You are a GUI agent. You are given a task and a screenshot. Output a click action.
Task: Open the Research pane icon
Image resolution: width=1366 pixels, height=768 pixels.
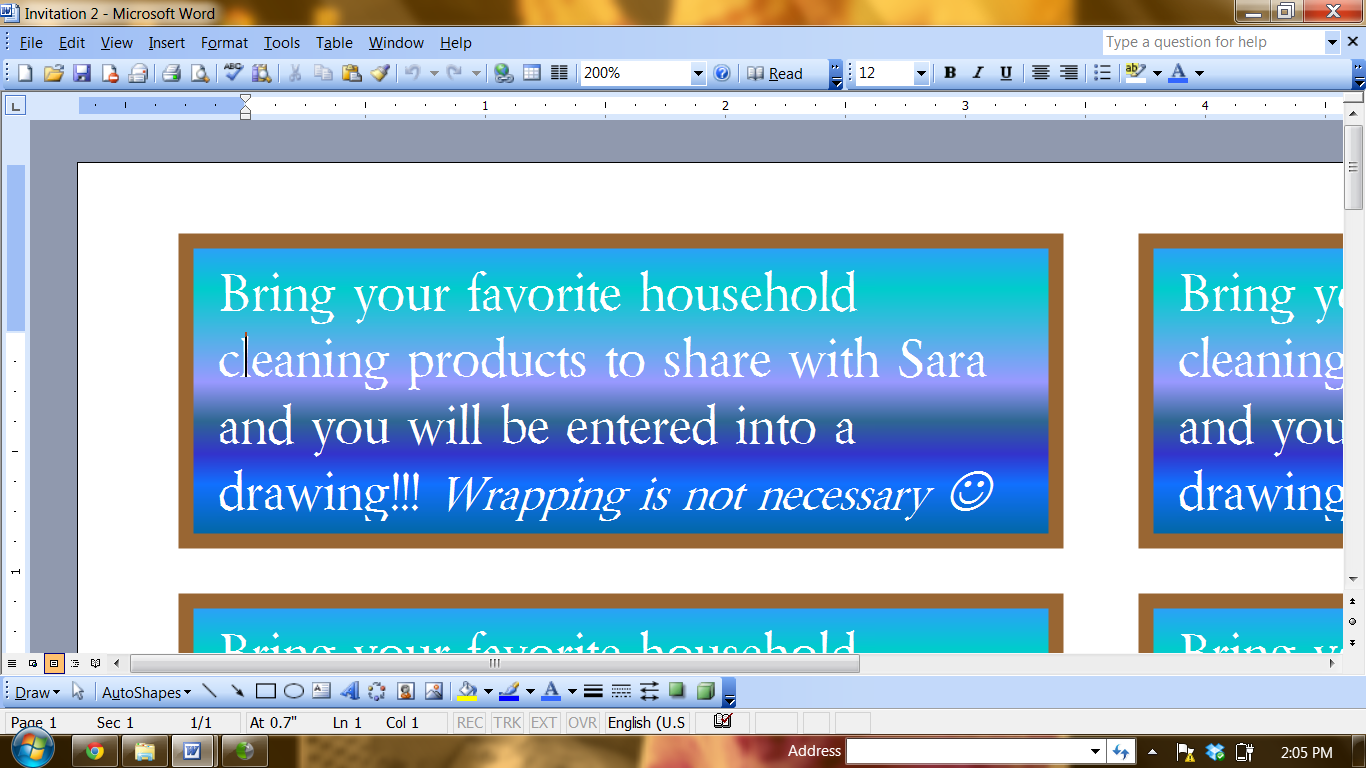click(x=262, y=73)
